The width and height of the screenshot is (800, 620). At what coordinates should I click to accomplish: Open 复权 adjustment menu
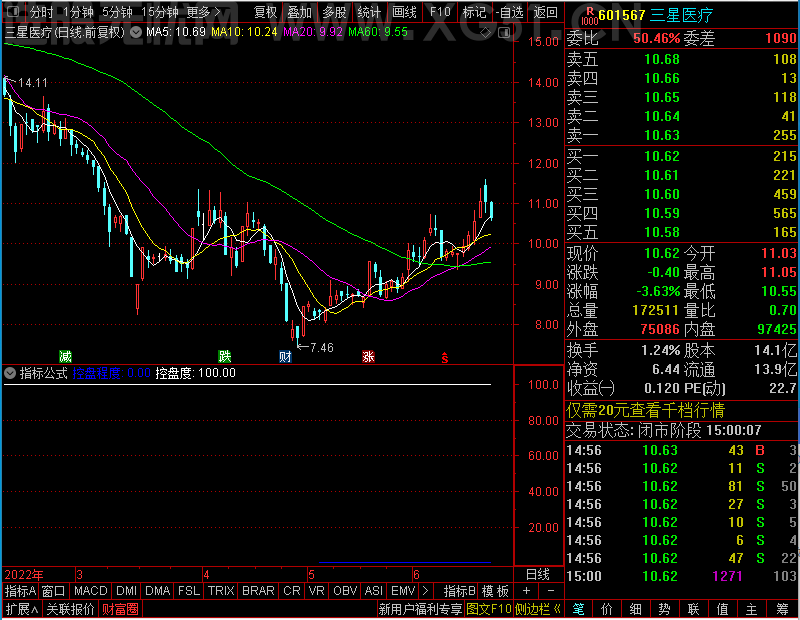tap(265, 12)
